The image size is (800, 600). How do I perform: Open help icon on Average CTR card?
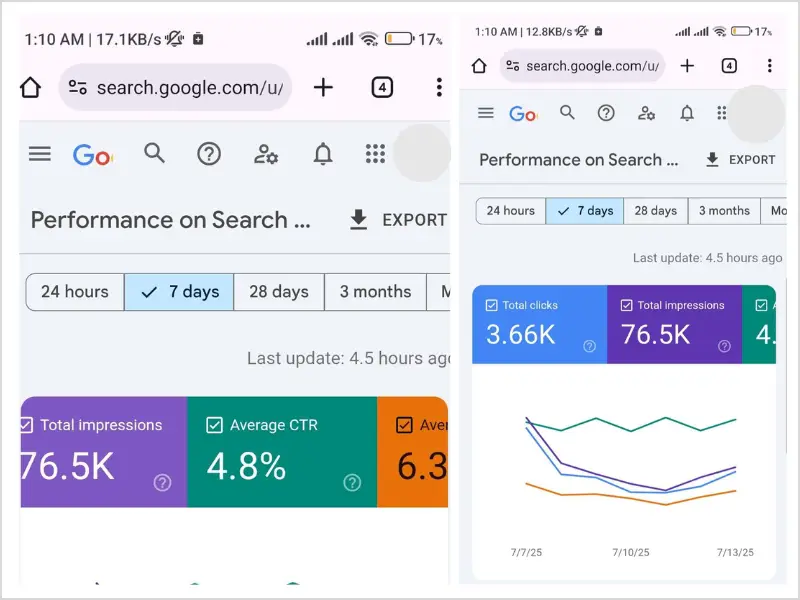pos(352,482)
